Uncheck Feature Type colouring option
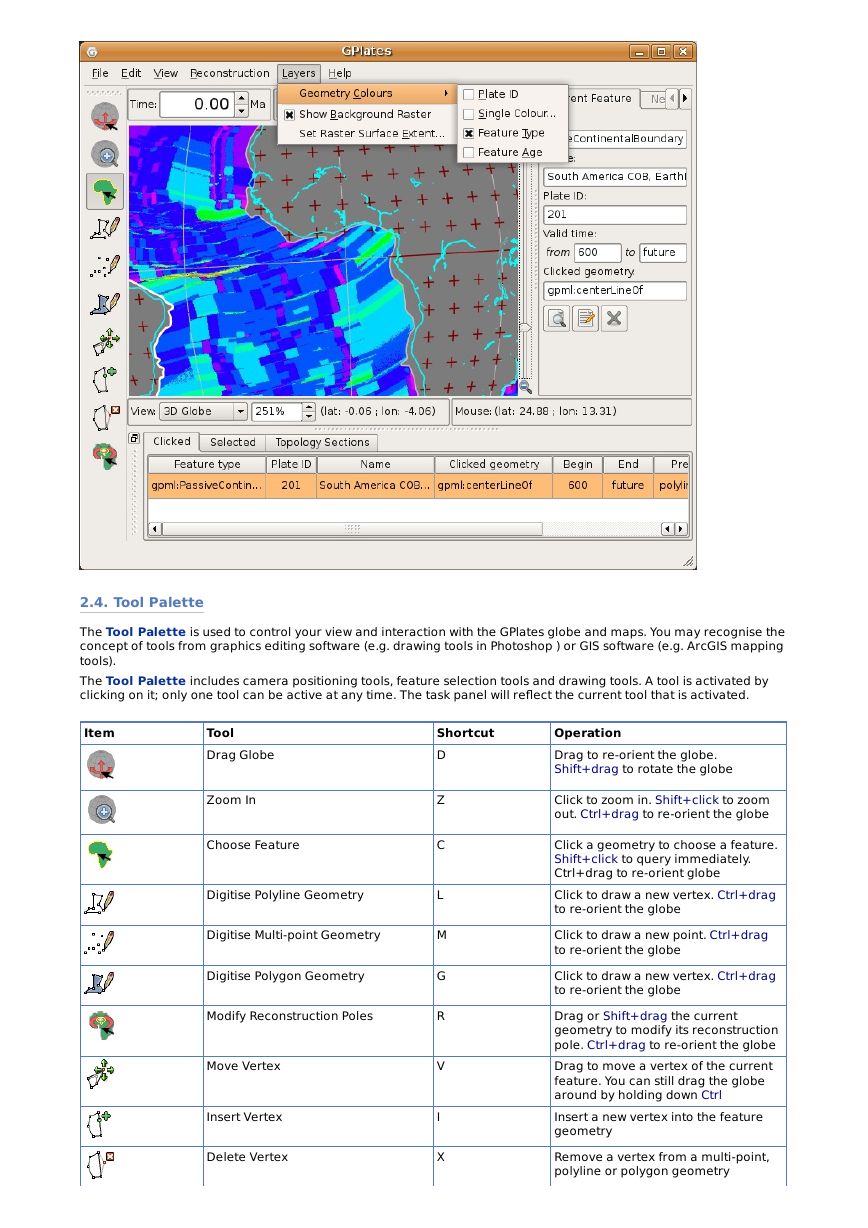The image size is (868, 1228). (x=469, y=133)
